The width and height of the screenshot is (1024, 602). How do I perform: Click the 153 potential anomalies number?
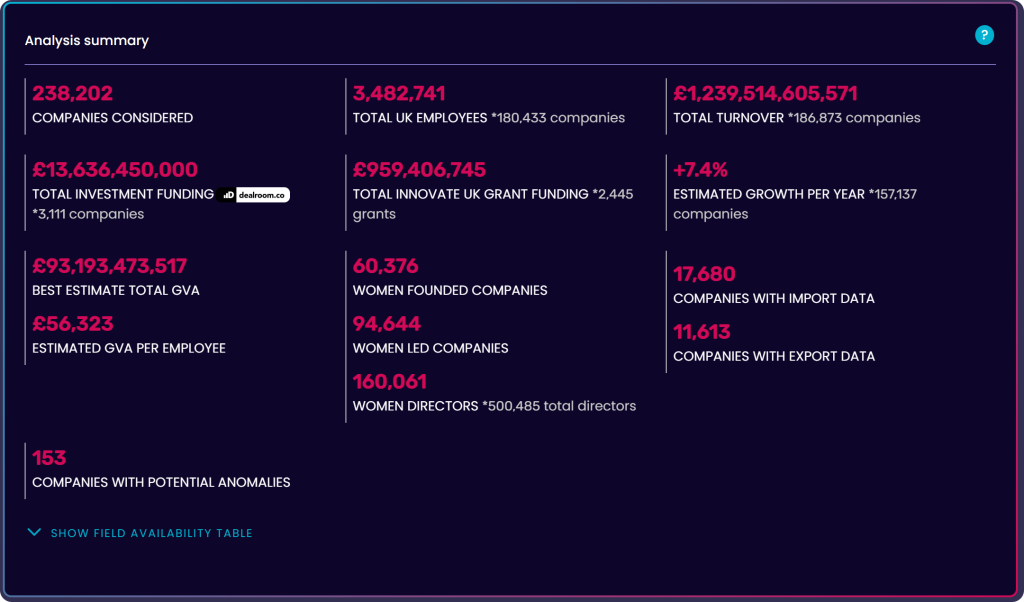point(49,458)
